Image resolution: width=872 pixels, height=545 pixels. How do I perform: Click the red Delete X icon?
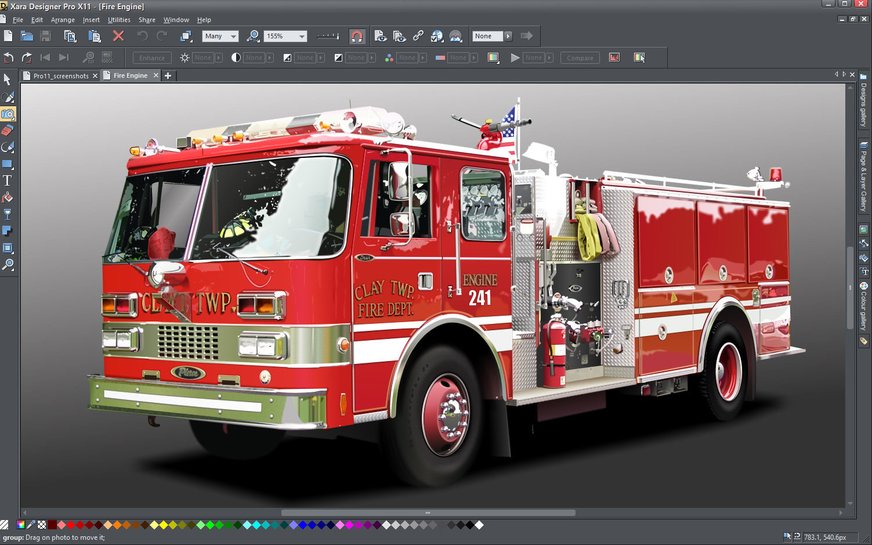pos(118,36)
